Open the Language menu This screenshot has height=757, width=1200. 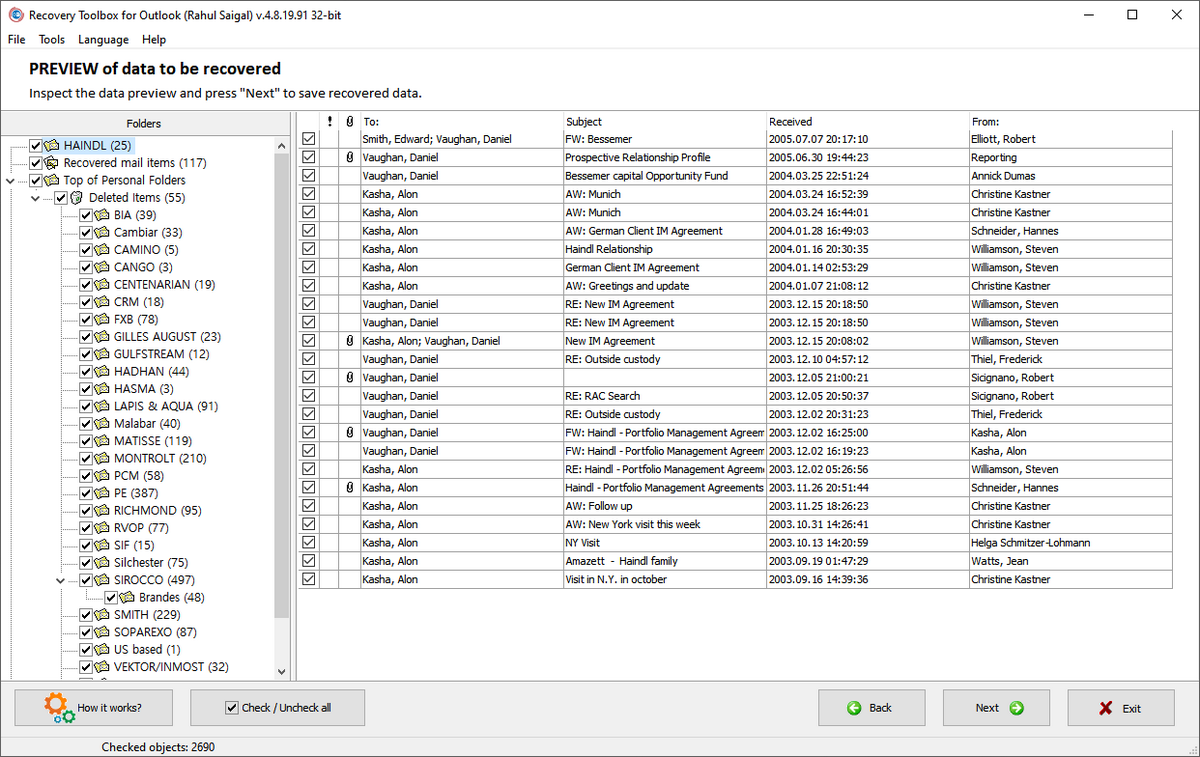click(103, 39)
